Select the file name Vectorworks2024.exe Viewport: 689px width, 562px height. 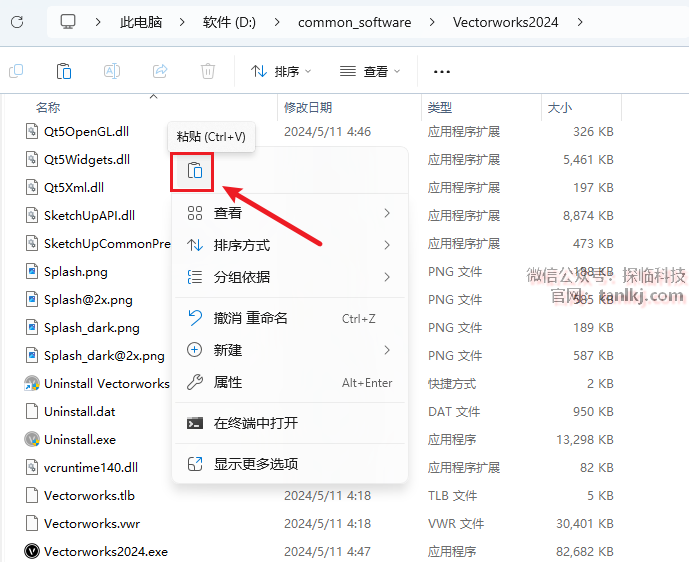coord(106,551)
